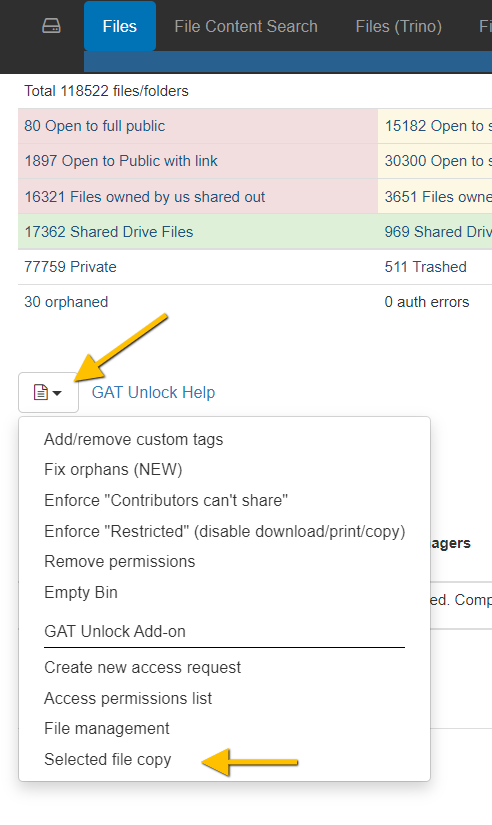This screenshot has width=492, height=825.
Task: Select the Files (Trino) tab
Action: [398, 26]
